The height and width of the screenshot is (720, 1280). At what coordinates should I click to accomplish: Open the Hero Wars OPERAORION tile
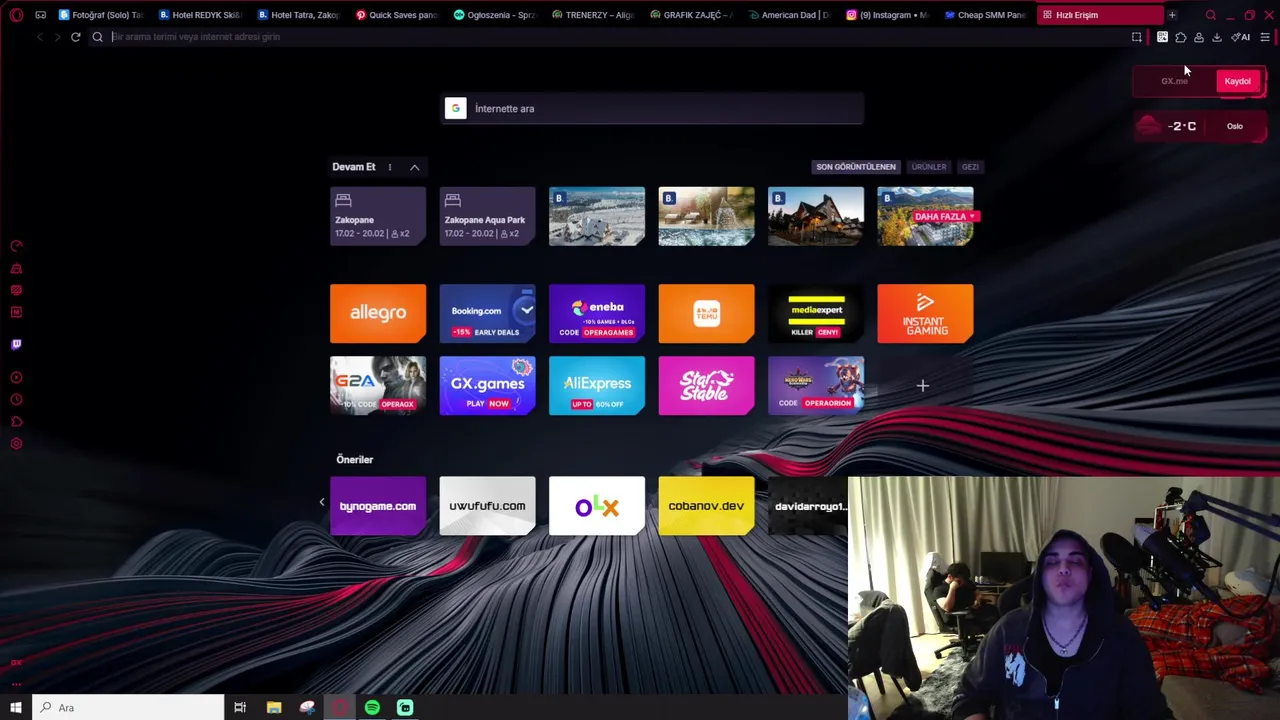click(816, 385)
